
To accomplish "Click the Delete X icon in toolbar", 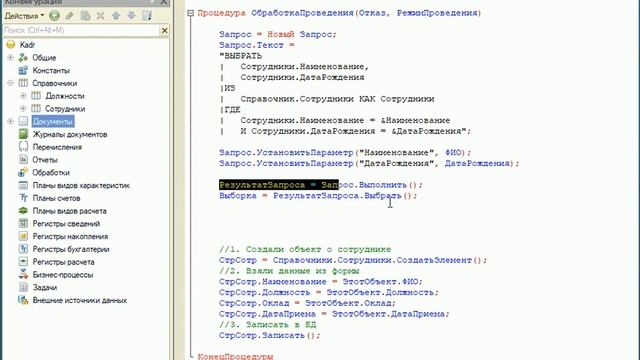I will click(100, 16).
